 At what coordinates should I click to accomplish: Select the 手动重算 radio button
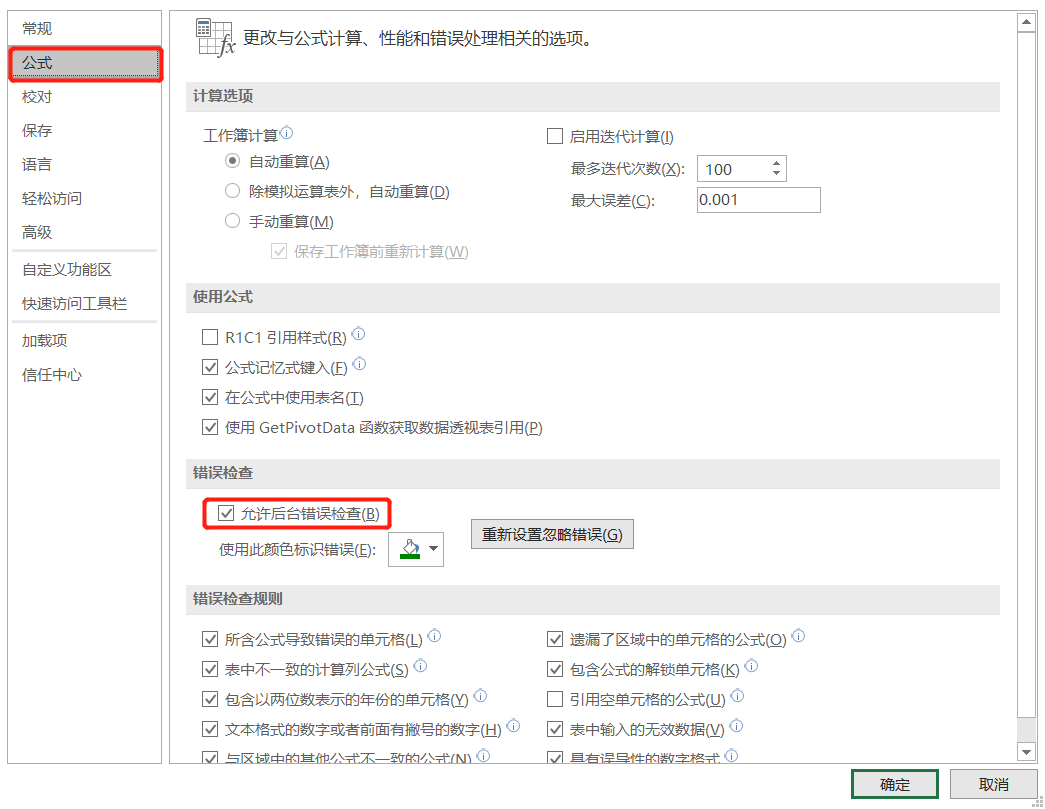pos(233,221)
